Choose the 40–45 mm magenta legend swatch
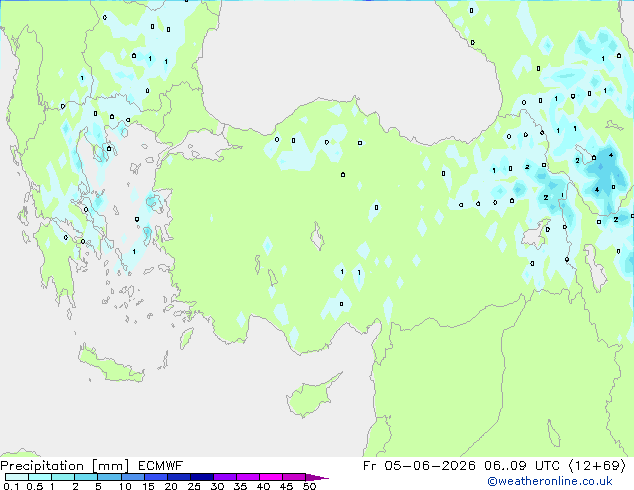634x490 pixels. click(x=271, y=477)
